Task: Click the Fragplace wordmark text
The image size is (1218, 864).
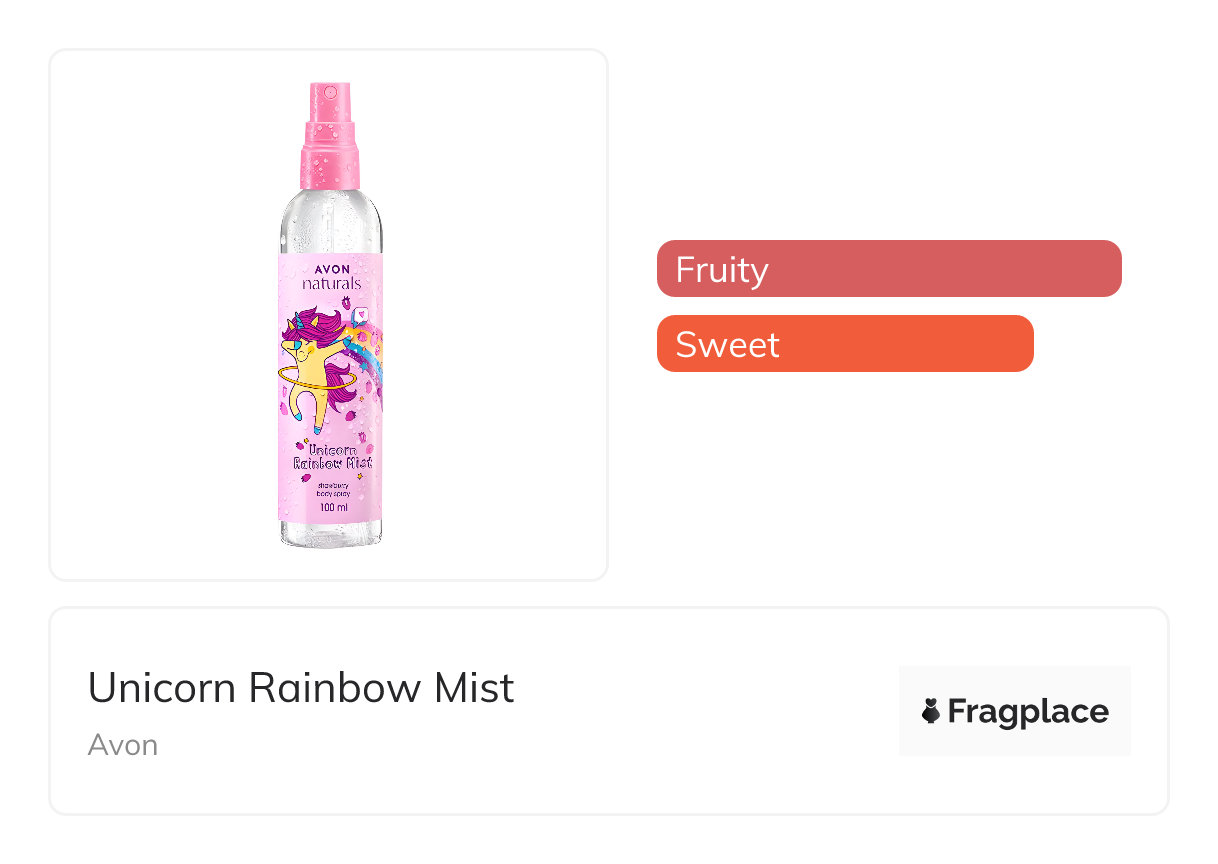Action: (x=1027, y=711)
